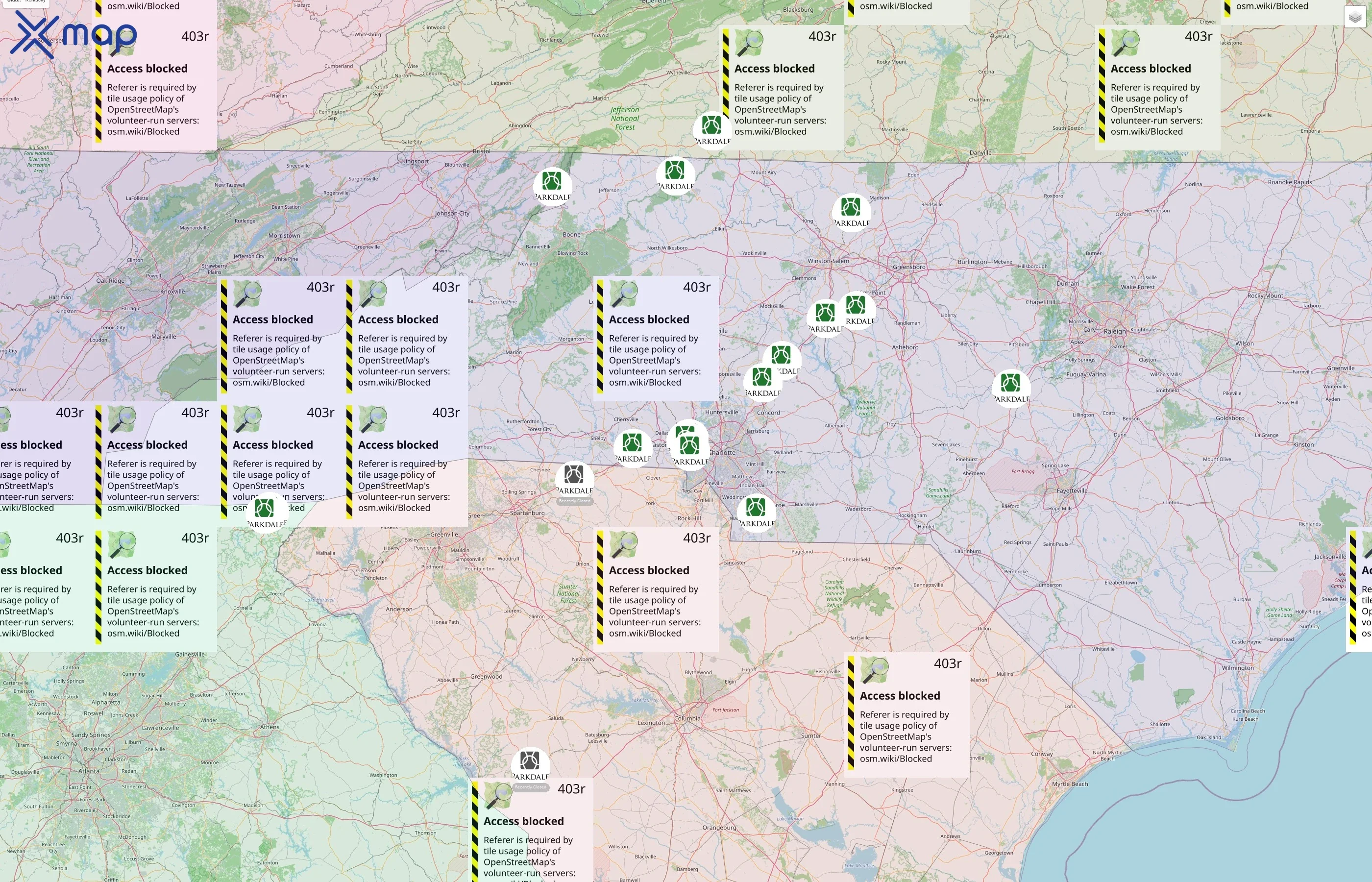Click the Greensboro city label

(909, 267)
